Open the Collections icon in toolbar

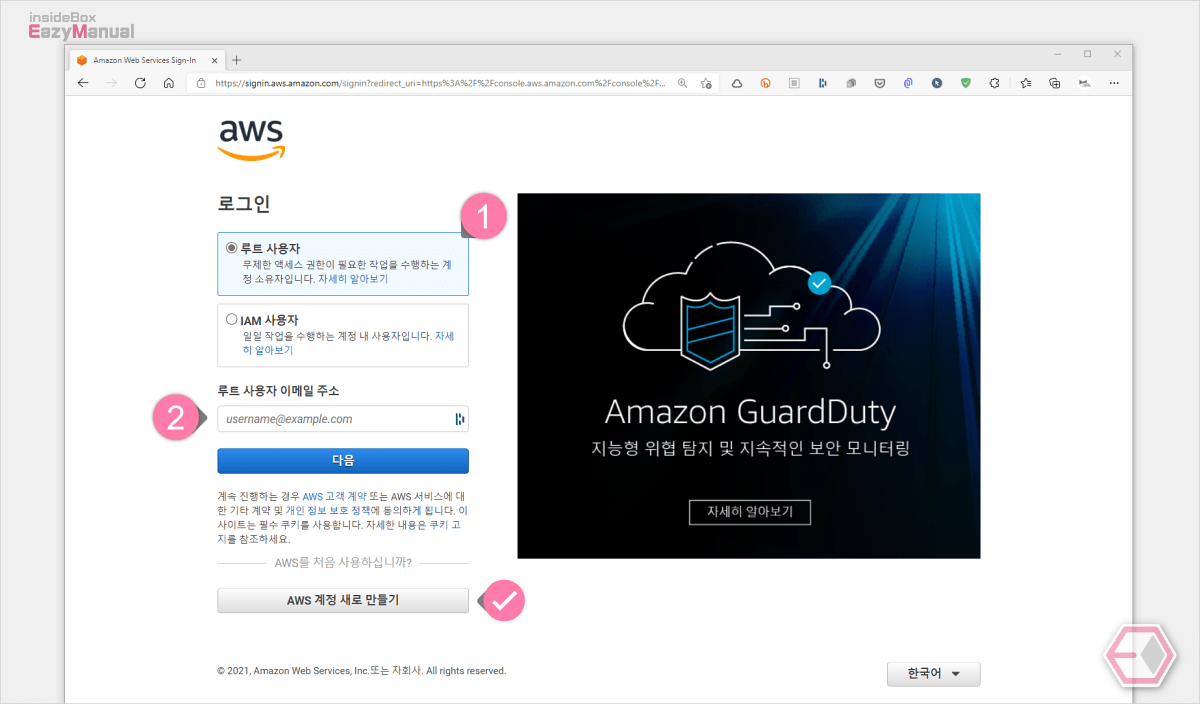pos(1055,83)
